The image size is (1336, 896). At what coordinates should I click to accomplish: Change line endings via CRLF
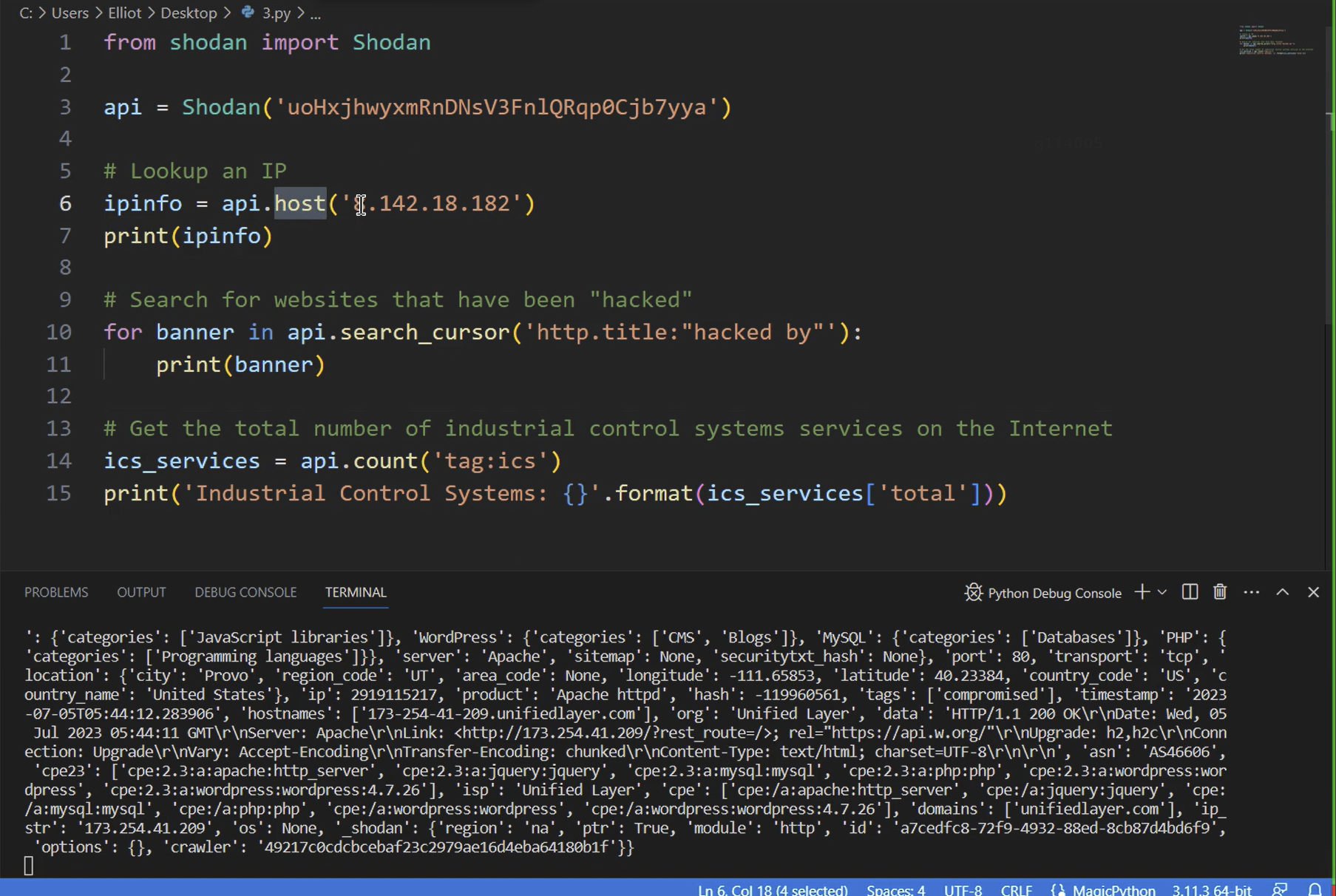click(x=1017, y=889)
